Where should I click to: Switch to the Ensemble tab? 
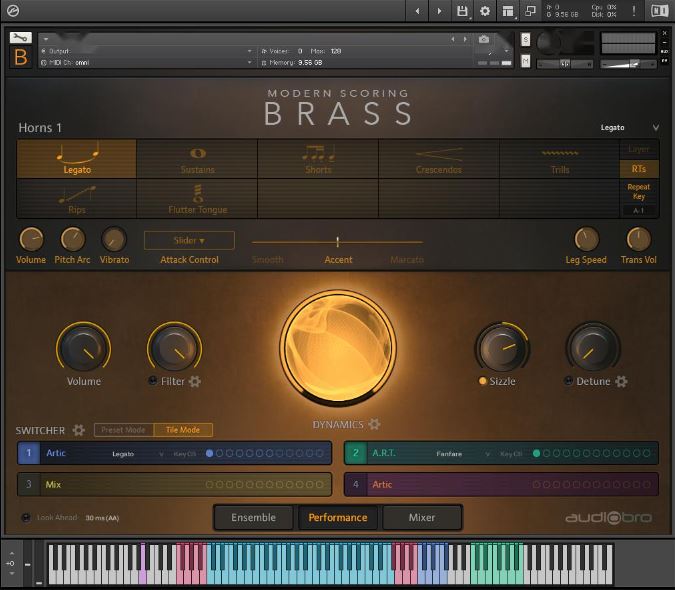(253, 517)
